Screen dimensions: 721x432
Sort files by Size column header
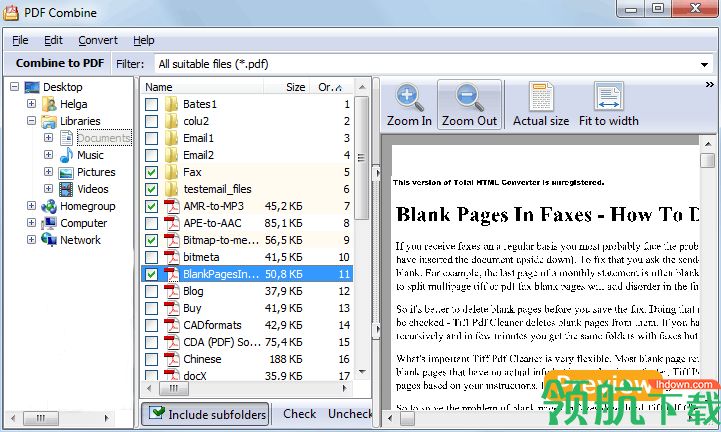[x=286, y=87]
